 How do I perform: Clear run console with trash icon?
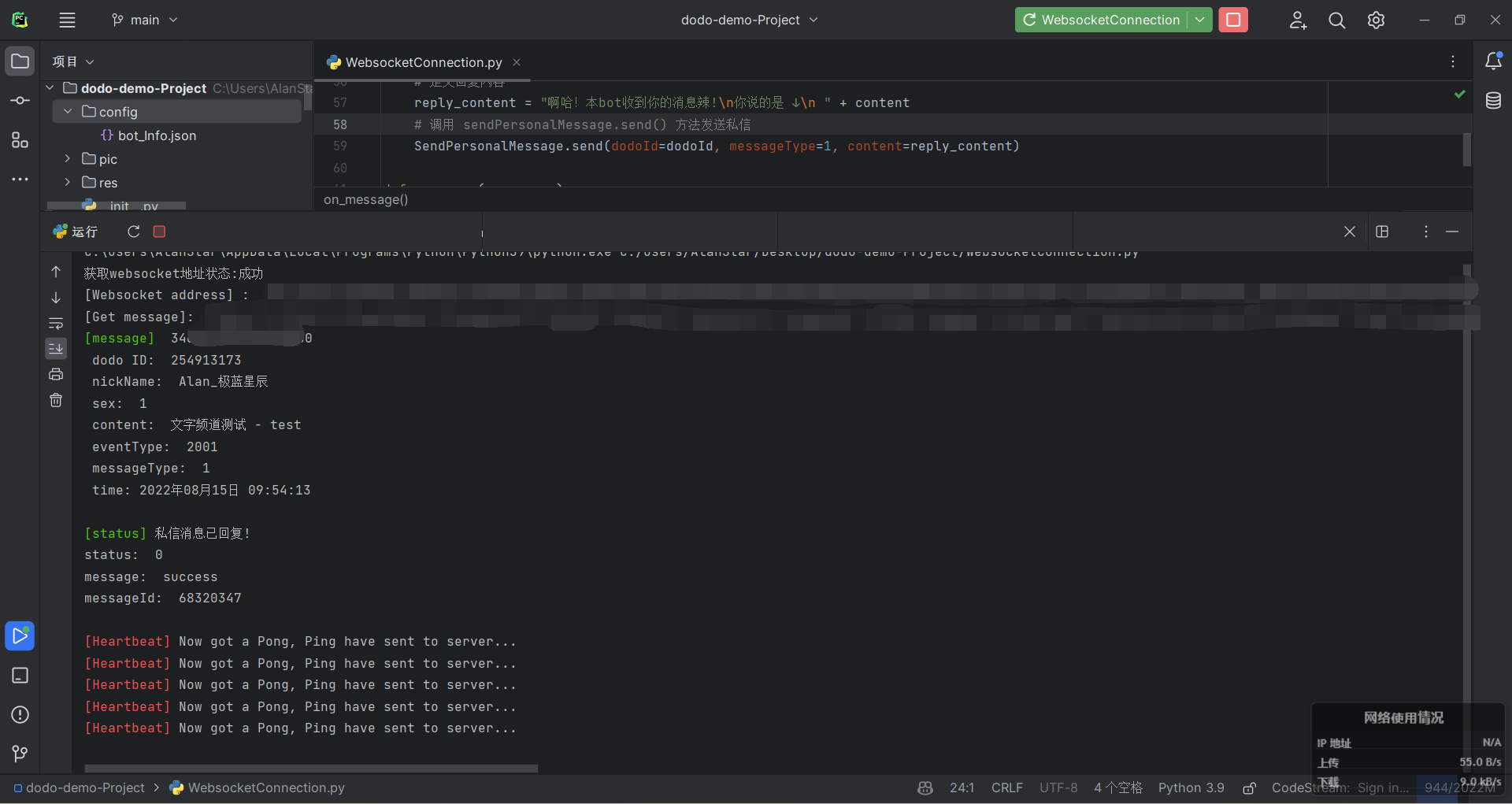tap(56, 400)
